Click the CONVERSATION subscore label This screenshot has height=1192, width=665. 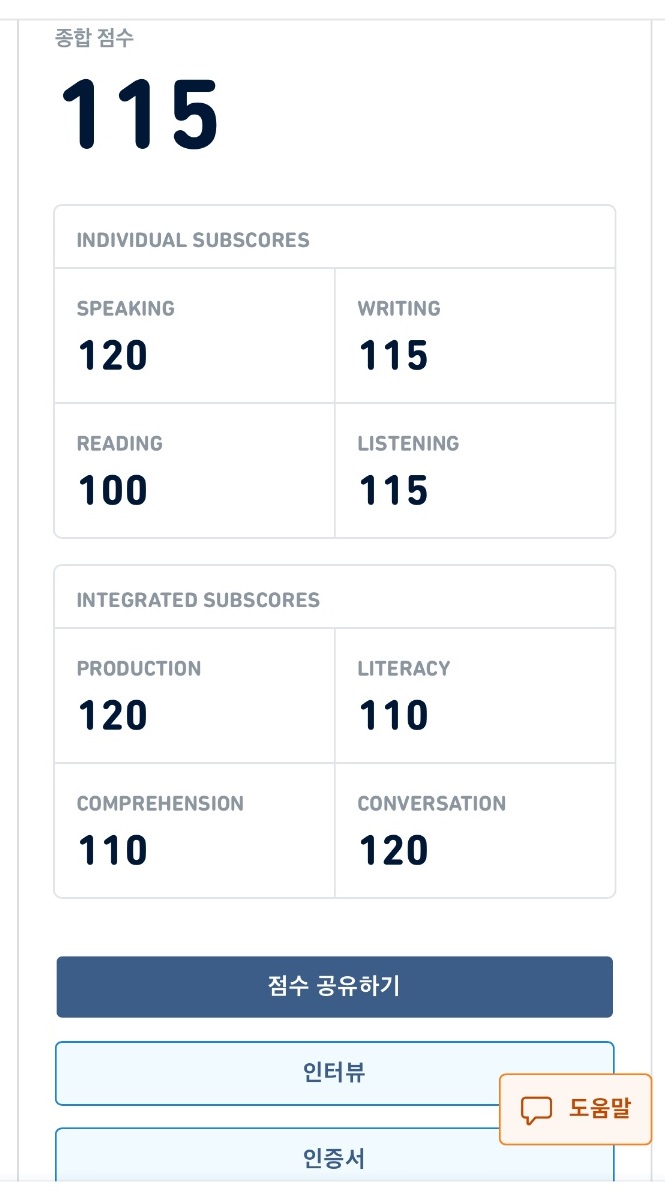[x=432, y=803]
